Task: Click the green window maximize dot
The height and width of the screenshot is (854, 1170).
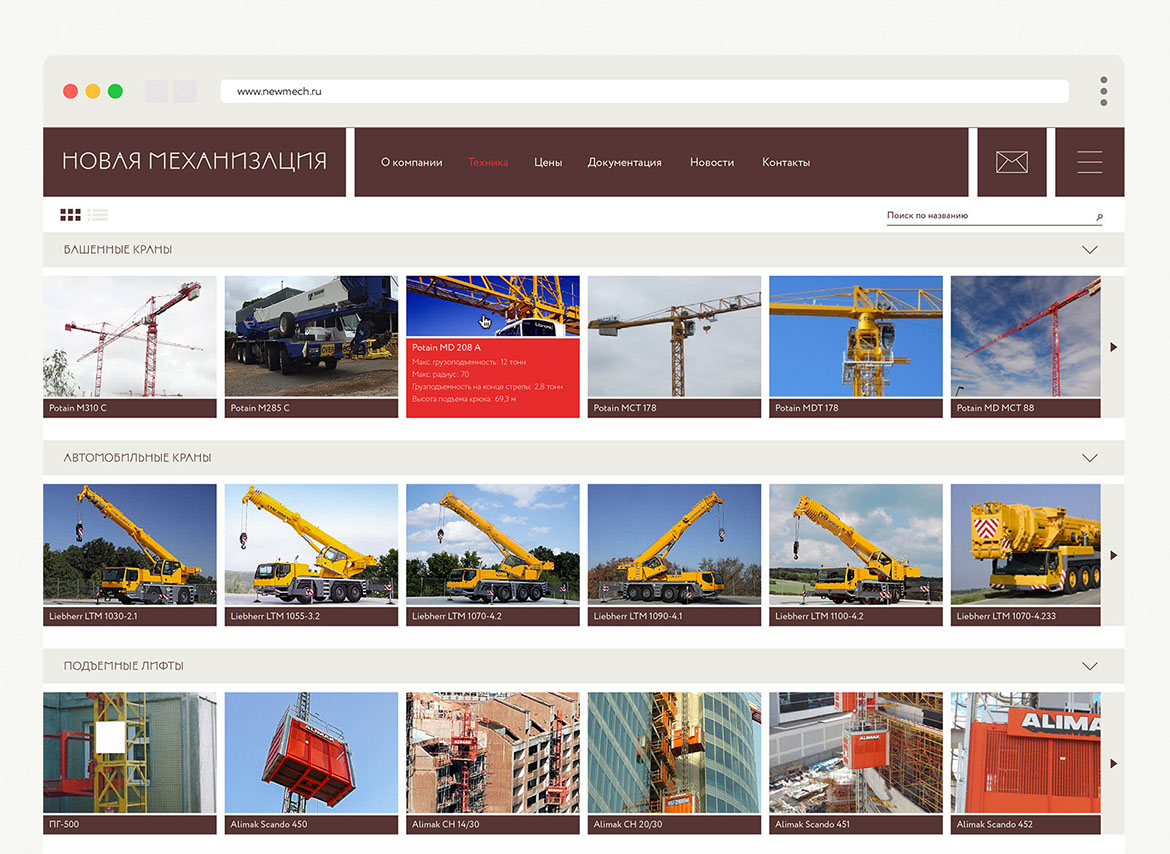Action: (115, 91)
